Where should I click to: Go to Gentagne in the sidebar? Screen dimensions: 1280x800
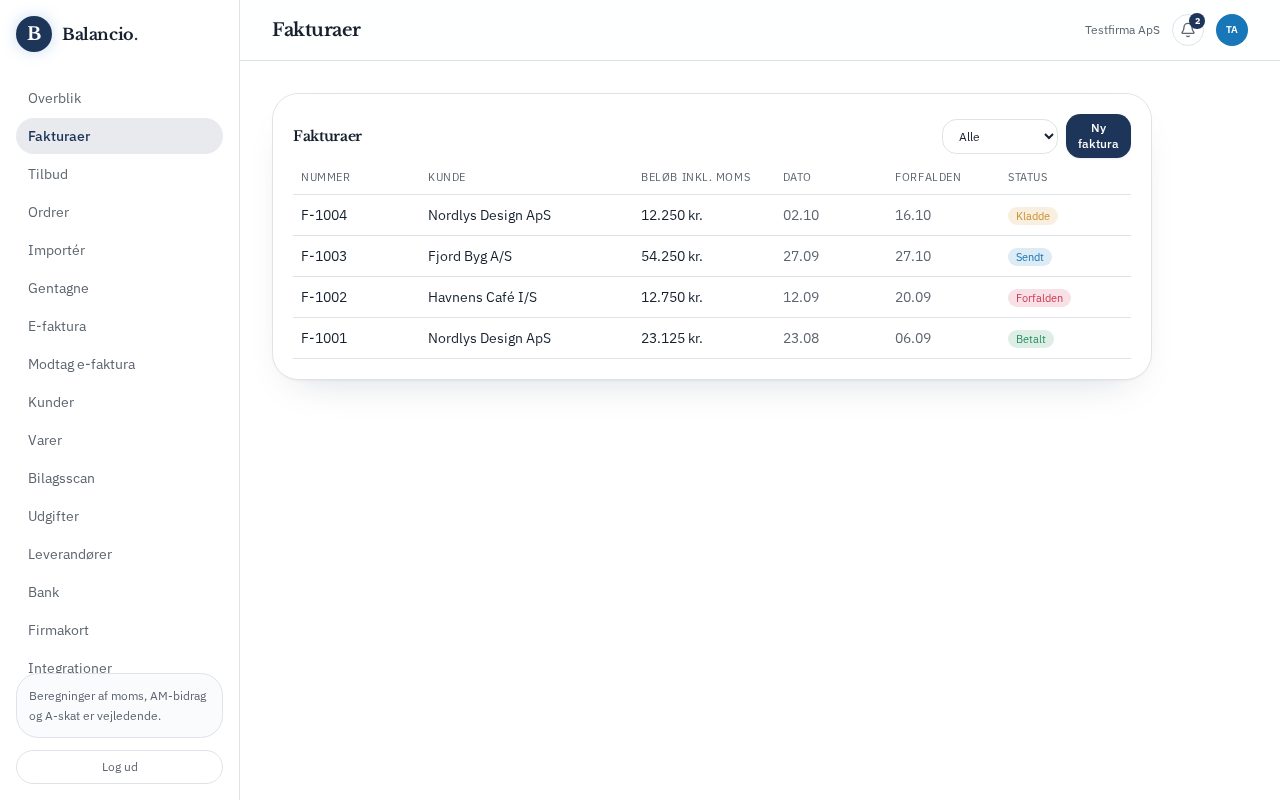[119, 288]
